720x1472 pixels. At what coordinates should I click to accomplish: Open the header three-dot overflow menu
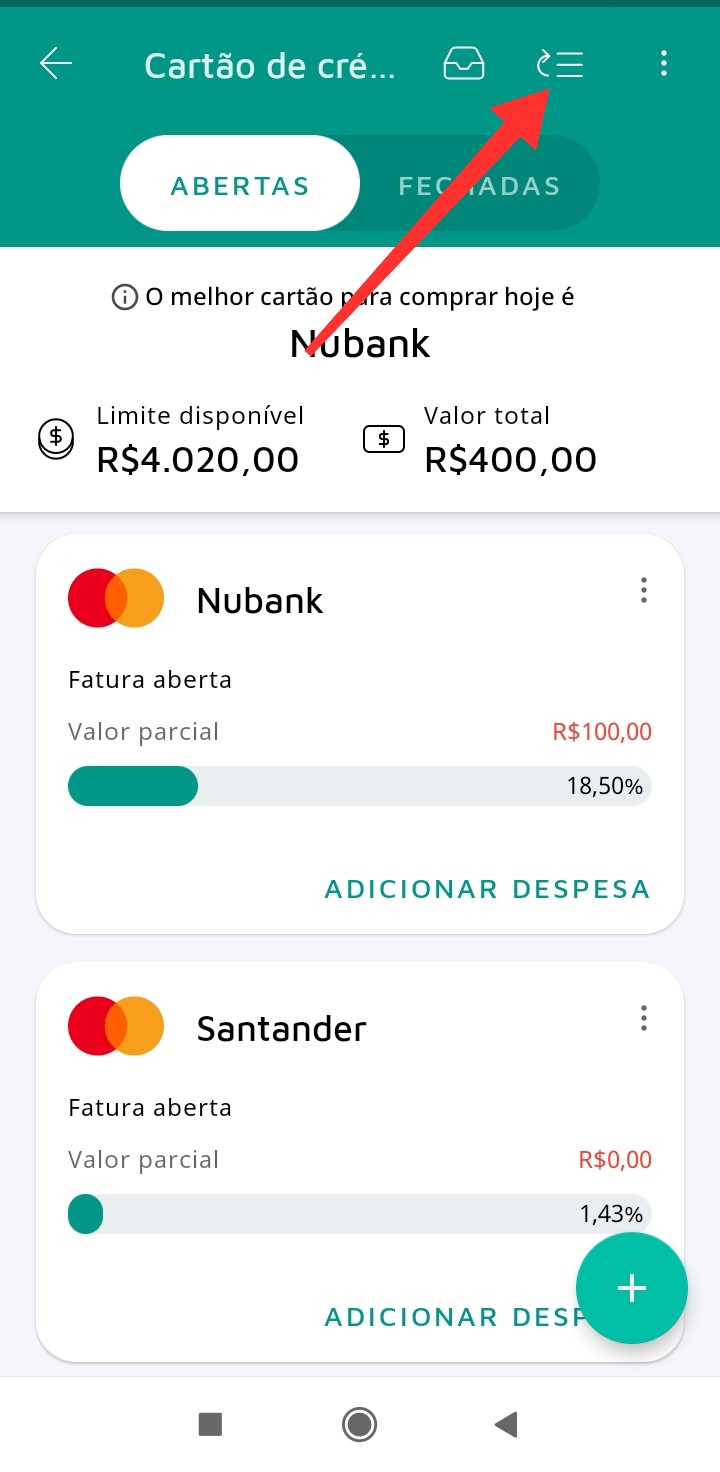[x=664, y=64]
